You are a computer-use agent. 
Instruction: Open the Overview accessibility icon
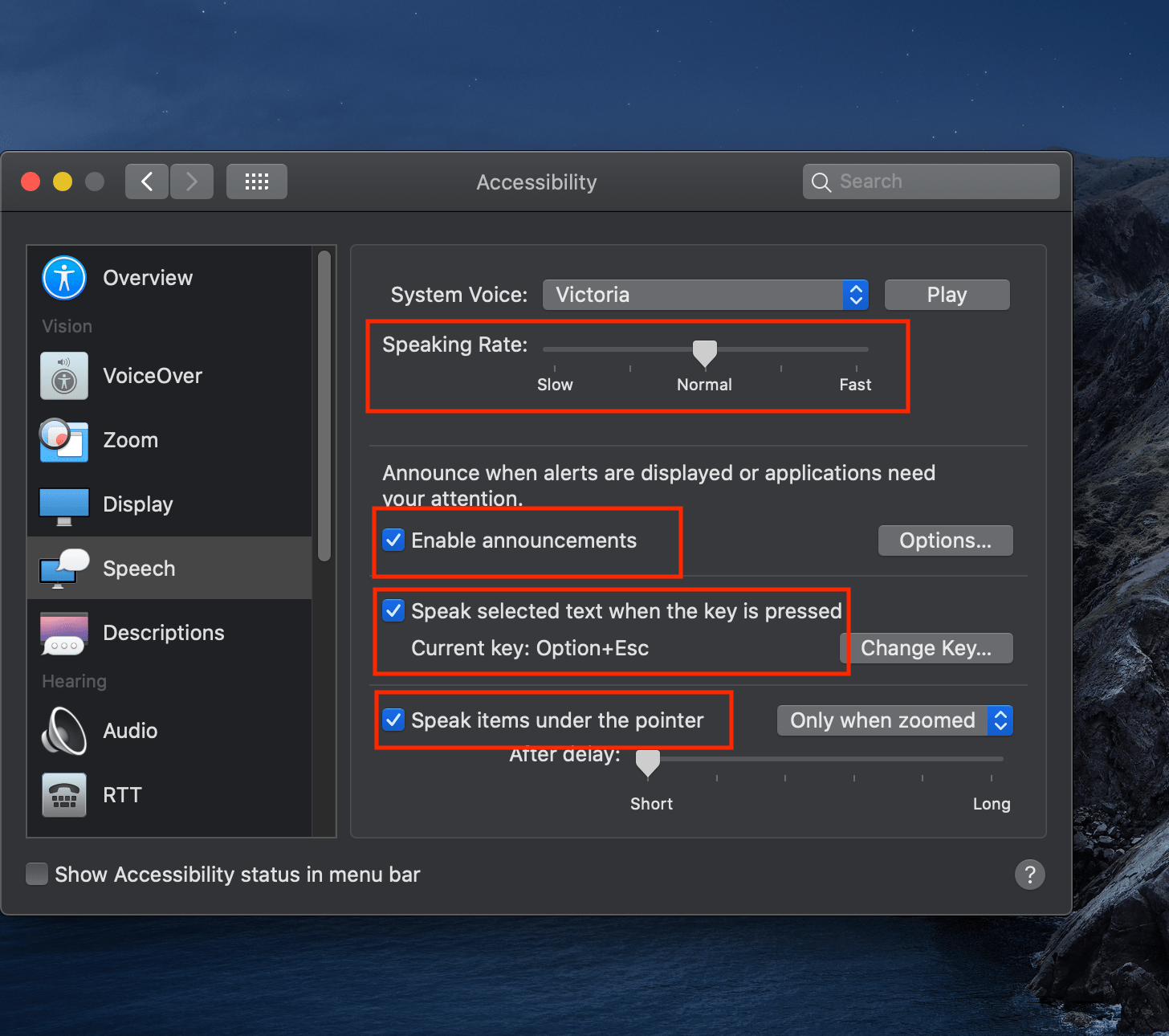click(63, 277)
